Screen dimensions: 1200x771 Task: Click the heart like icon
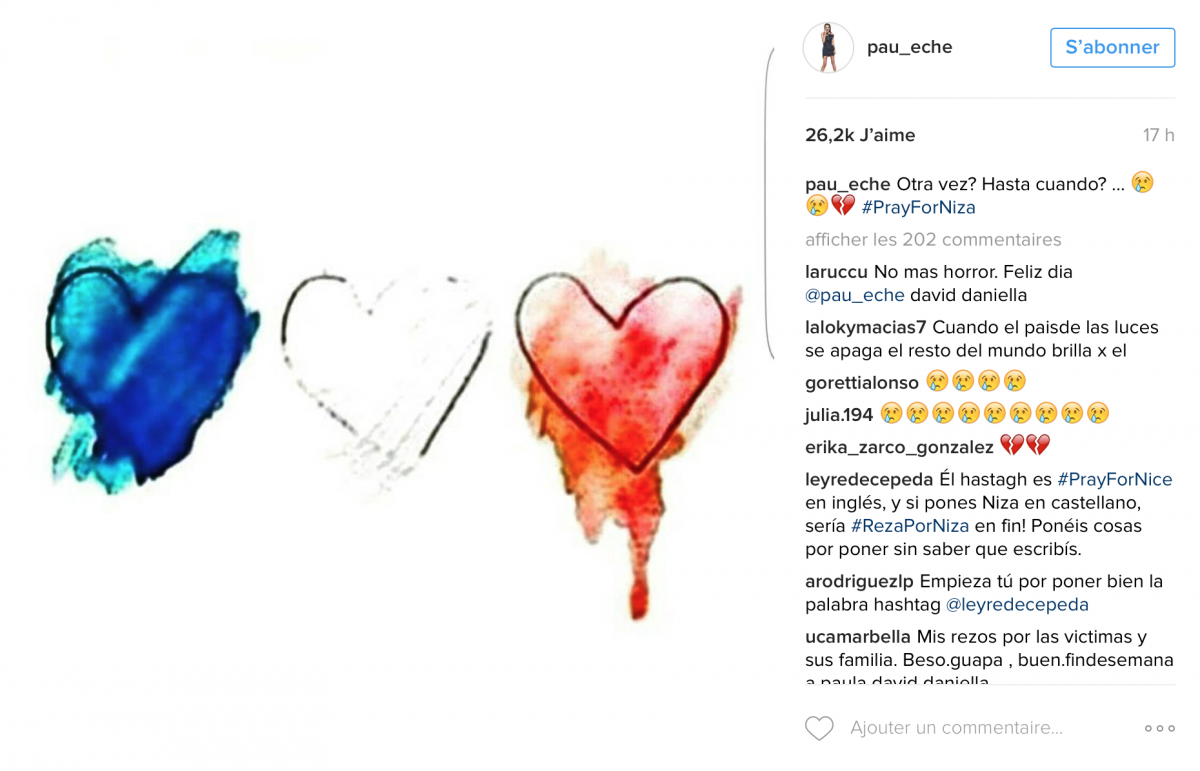[x=819, y=728]
